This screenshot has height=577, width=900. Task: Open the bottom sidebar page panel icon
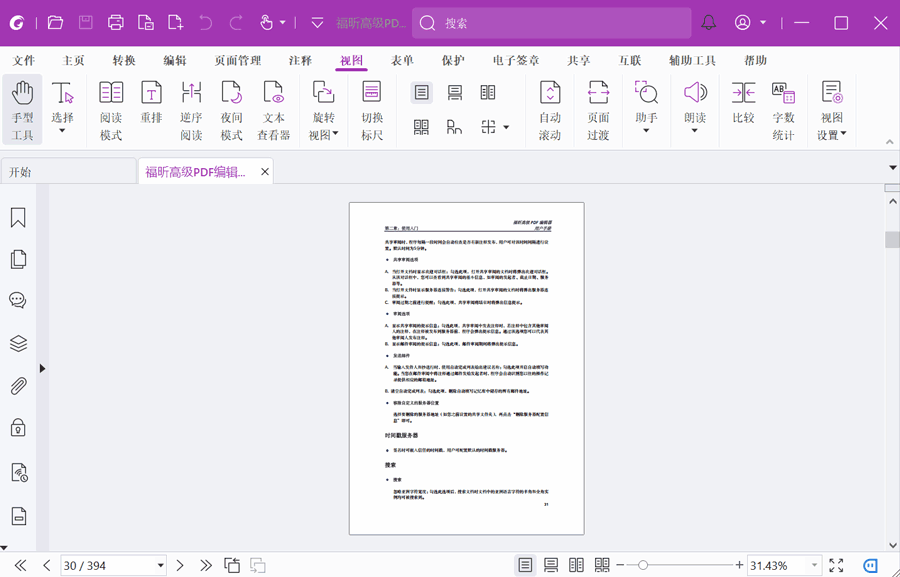coord(18,516)
